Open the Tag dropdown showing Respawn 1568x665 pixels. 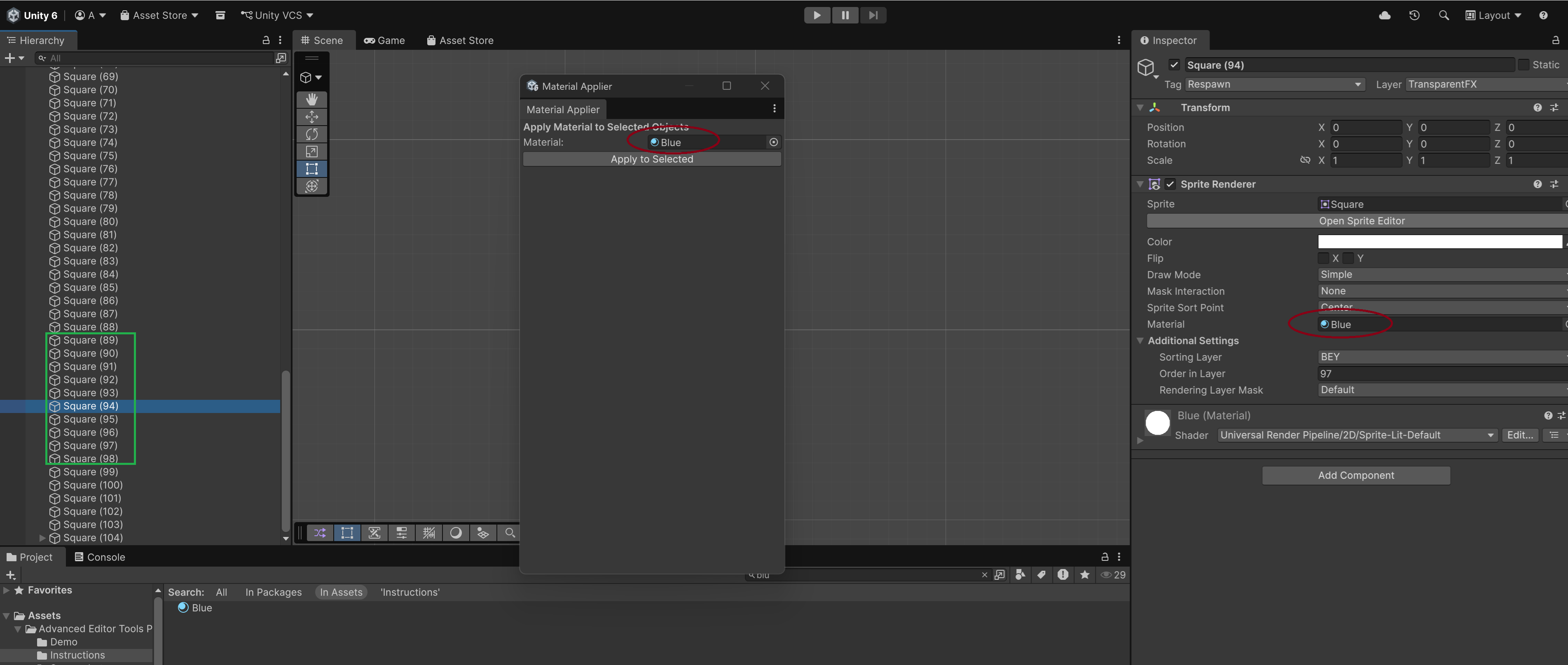point(1275,84)
